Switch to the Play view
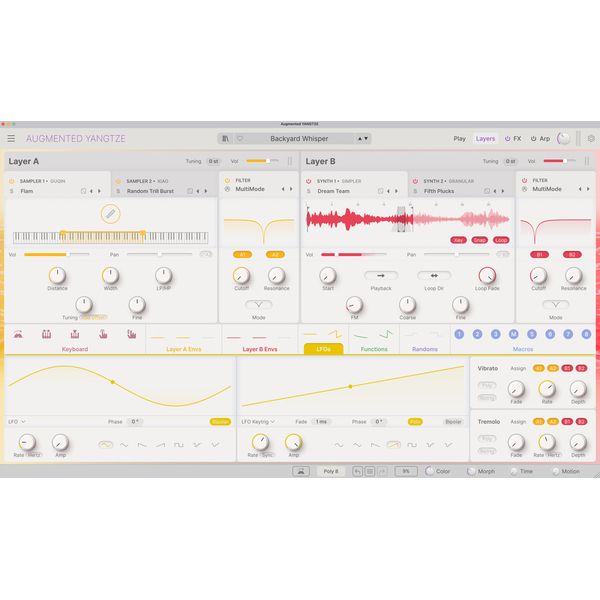The height and width of the screenshot is (600, 600). (460, 139)
